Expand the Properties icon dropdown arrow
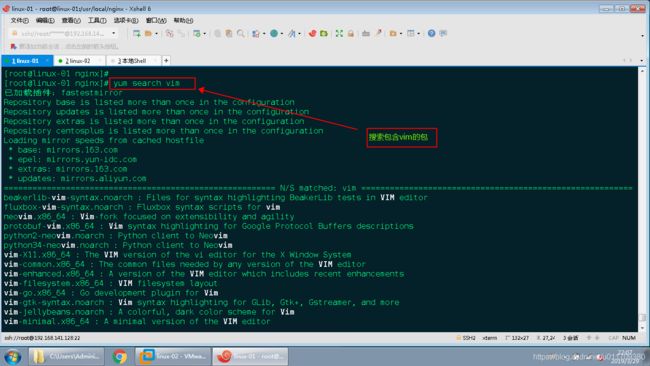650x366 pixels. point(205,34)
